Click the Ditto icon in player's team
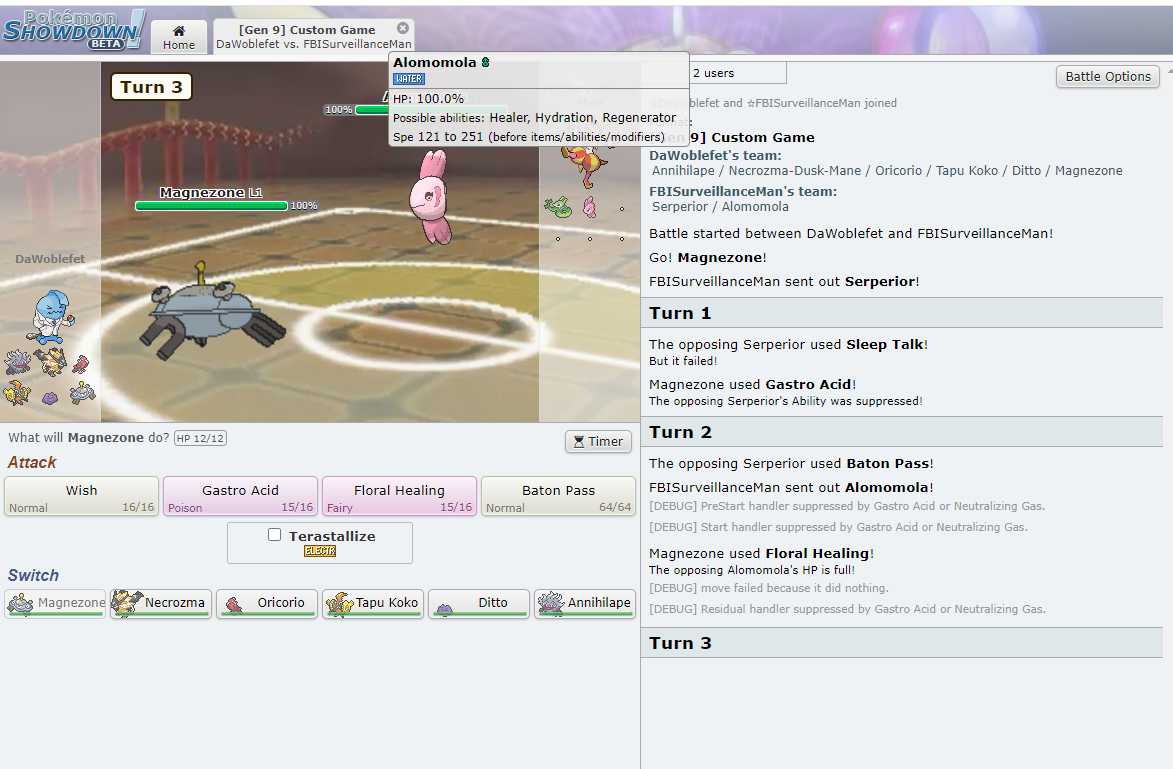Screen dimensions: 1173x769 tap(49, 397)
